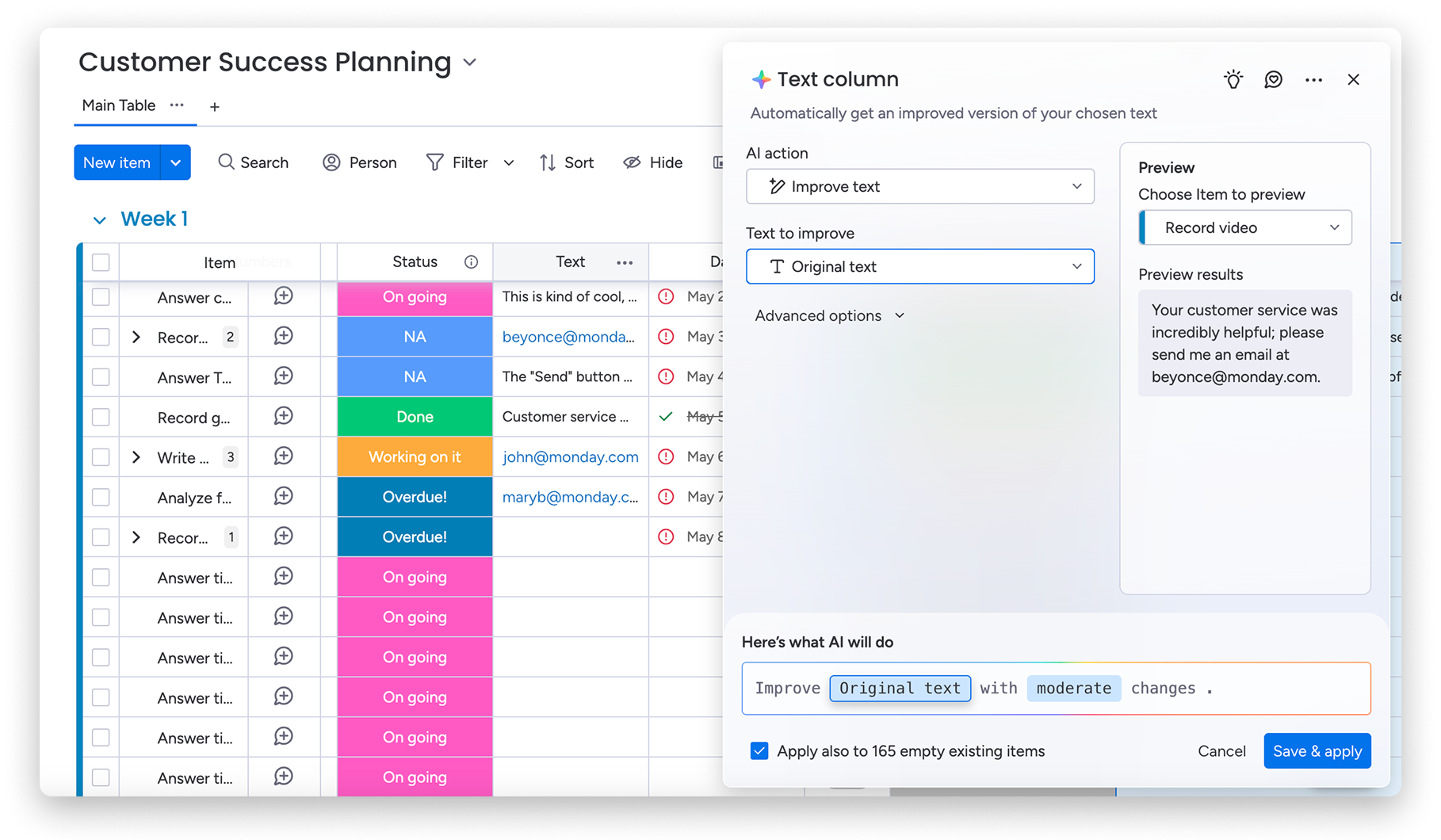This screenshot has width=1441, height=840.
Task: Uncheck 'Apply also to 165 empty existing items'
Action: click(x=759, y=750)
